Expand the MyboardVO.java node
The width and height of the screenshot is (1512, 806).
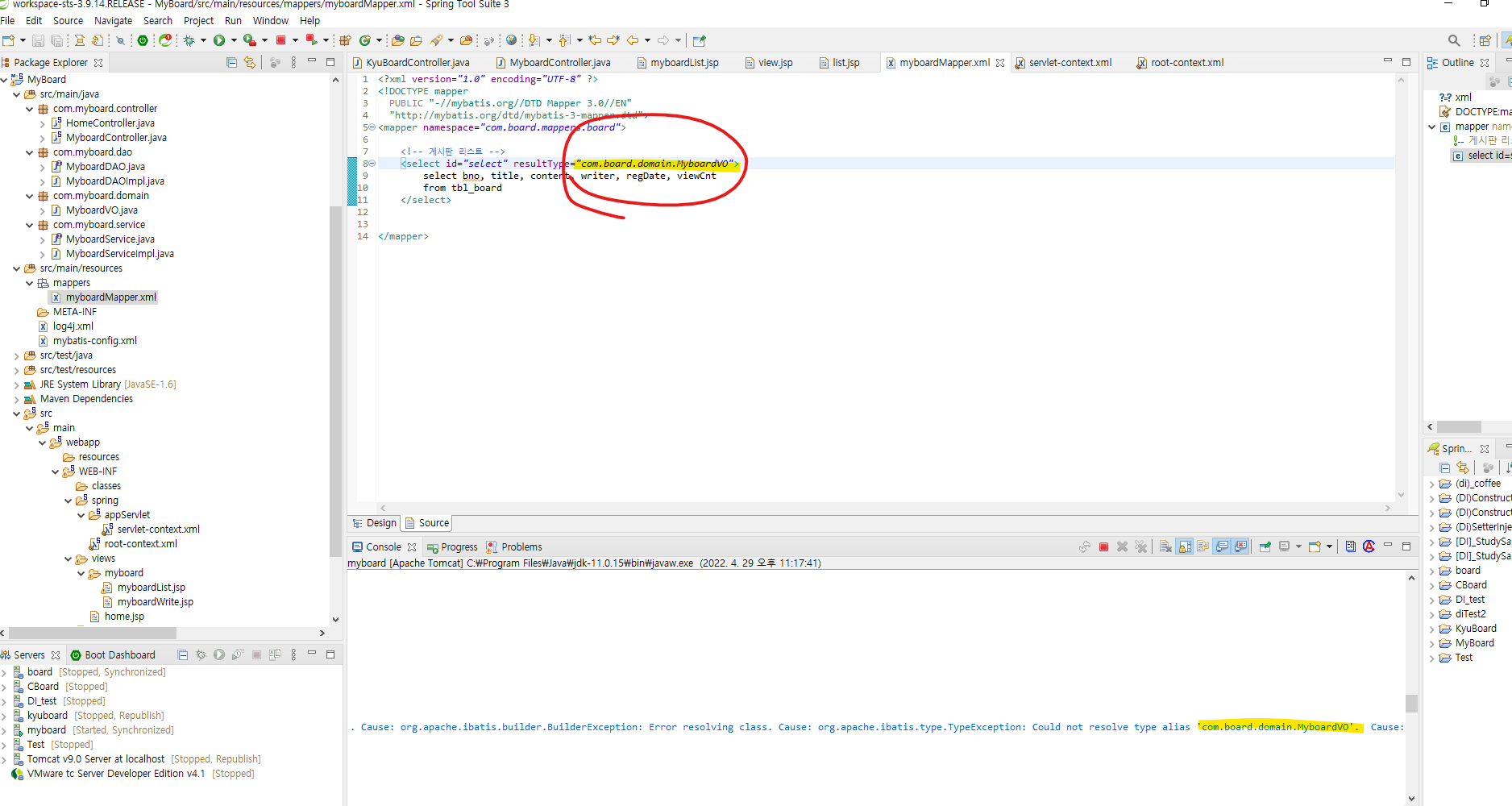pos(43,210)
